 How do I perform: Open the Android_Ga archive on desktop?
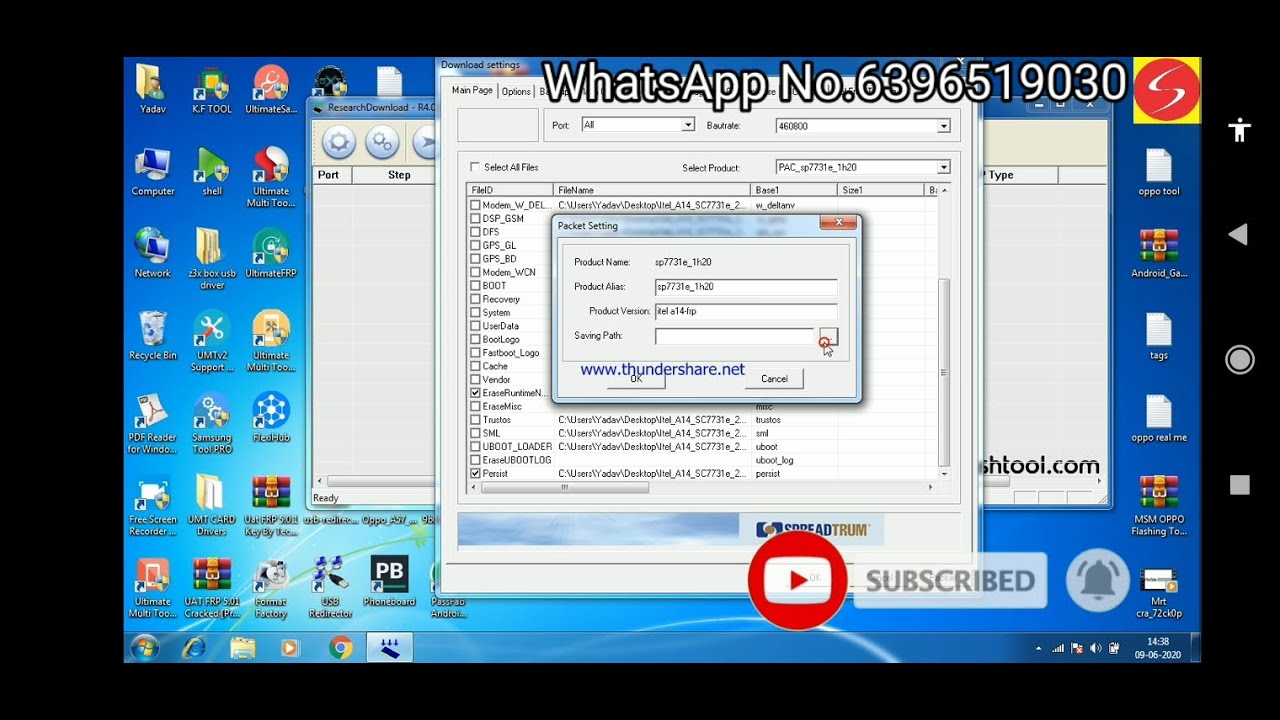[x=1158, y=254]
